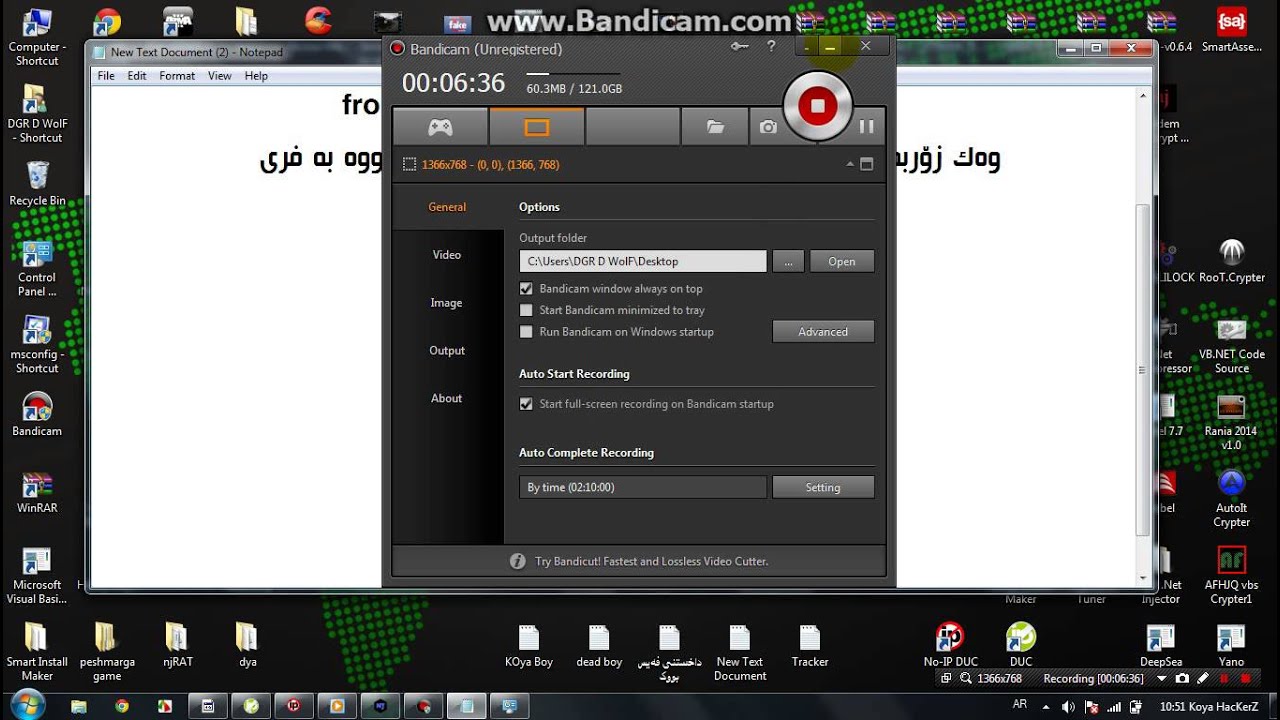Viewport: 1280px width, 720px height.
Task: Capture a screenshot with the camera icon
Action: (x=767, y=127)
